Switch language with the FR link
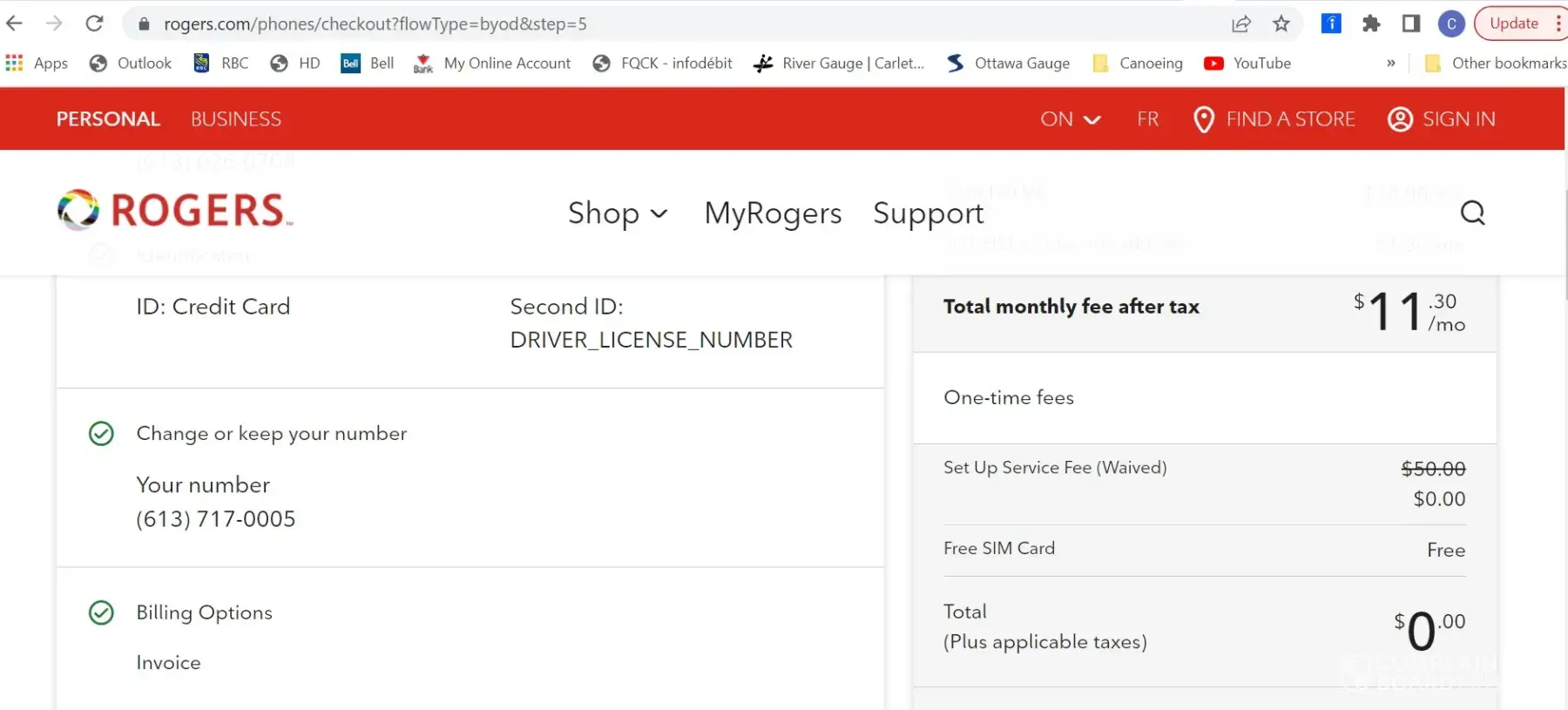 click(1147, 119)
